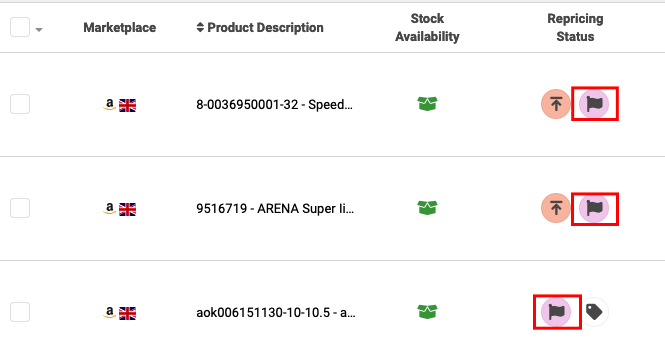This screenshot has height=363, width=665.
Task: Click the flag icon in the 8-0036950001-32 row
Action: (x=594, y=104)
